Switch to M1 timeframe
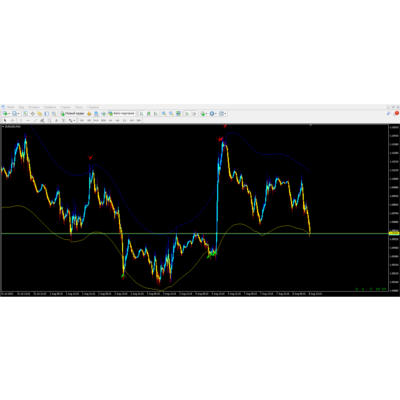 click(x=82, y=120)
